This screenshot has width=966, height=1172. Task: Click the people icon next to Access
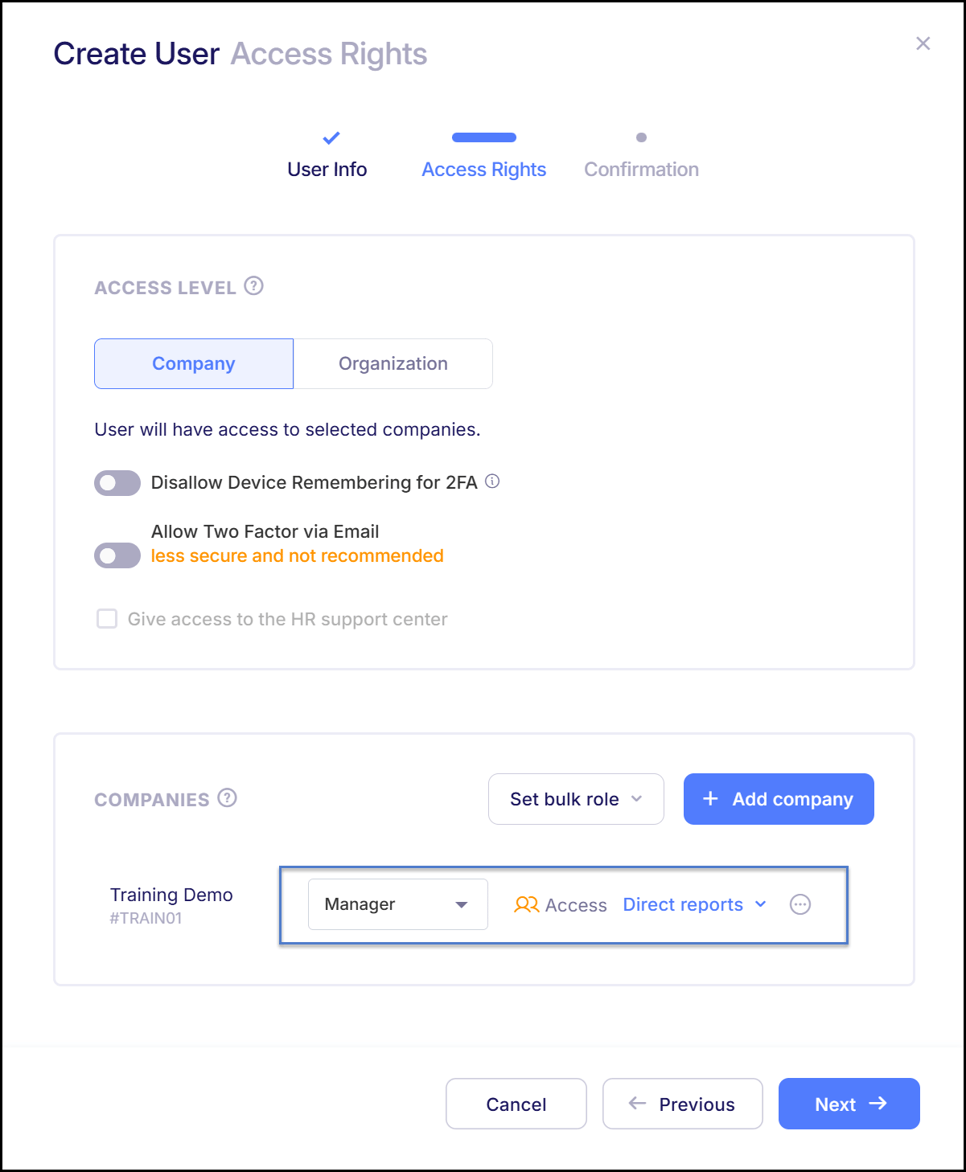tap(525, 904)
